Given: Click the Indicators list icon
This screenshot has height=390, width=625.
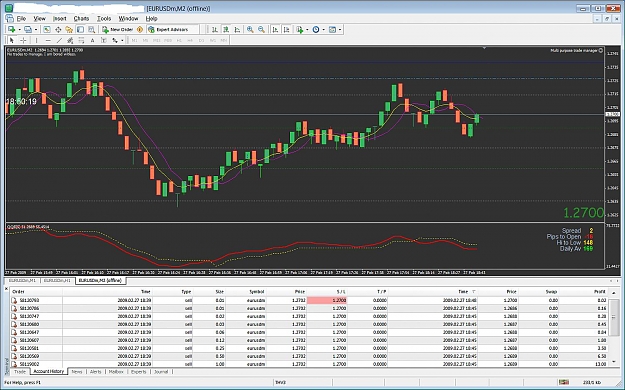Looking at the screenshot, I should click(x=300, y=30).
